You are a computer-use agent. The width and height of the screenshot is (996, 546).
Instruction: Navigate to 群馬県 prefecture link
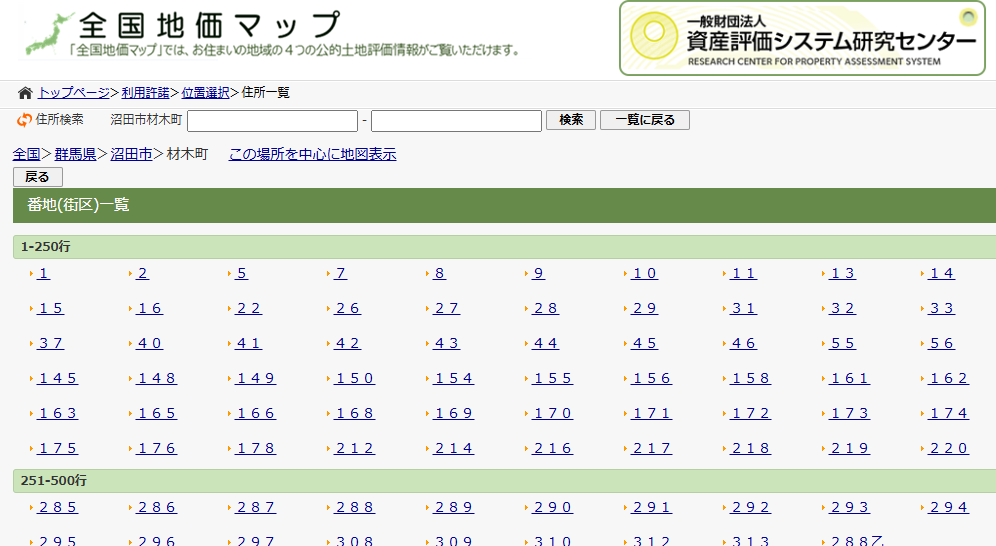click(76, 154)
